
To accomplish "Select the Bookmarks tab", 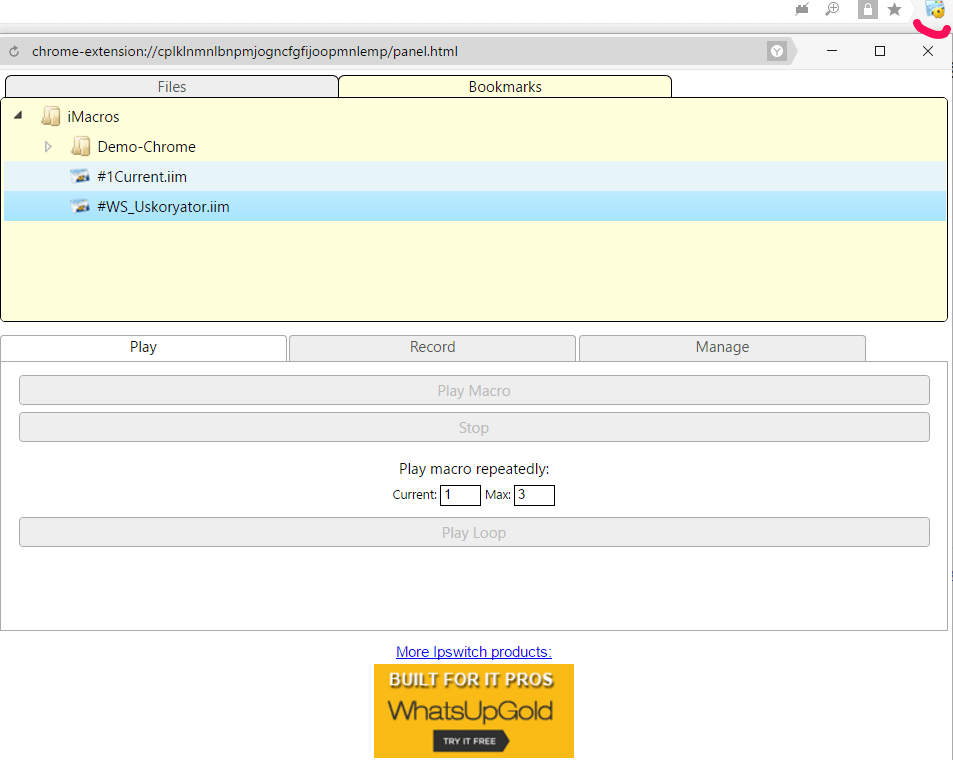I will pyautogui.click(x=505, y=87).
